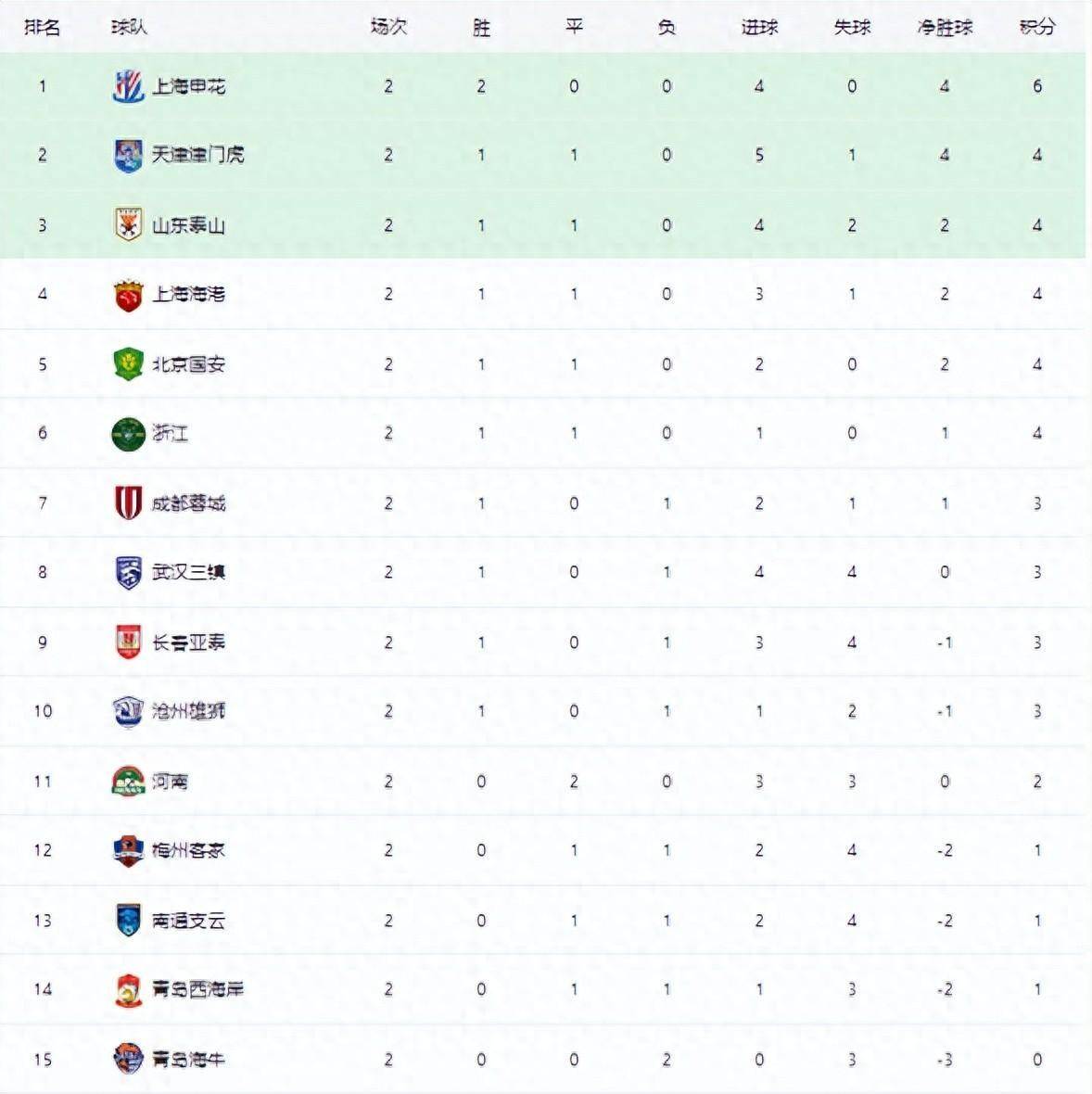The image size is (1092, 1094).
Task: Click the 天津津门虎 team crest
Action: click(128, 156)
